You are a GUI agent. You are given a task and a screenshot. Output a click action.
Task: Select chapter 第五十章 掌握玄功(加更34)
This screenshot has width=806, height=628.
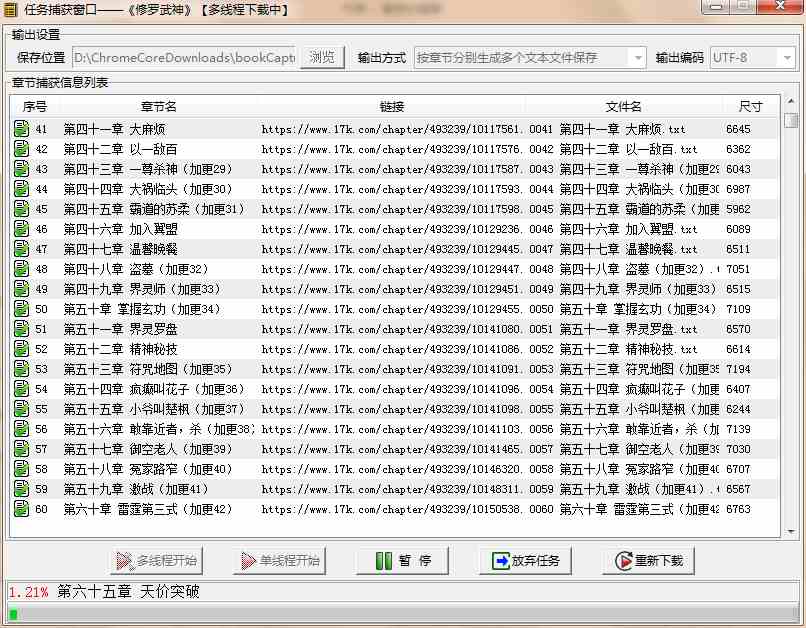point(142,309)
